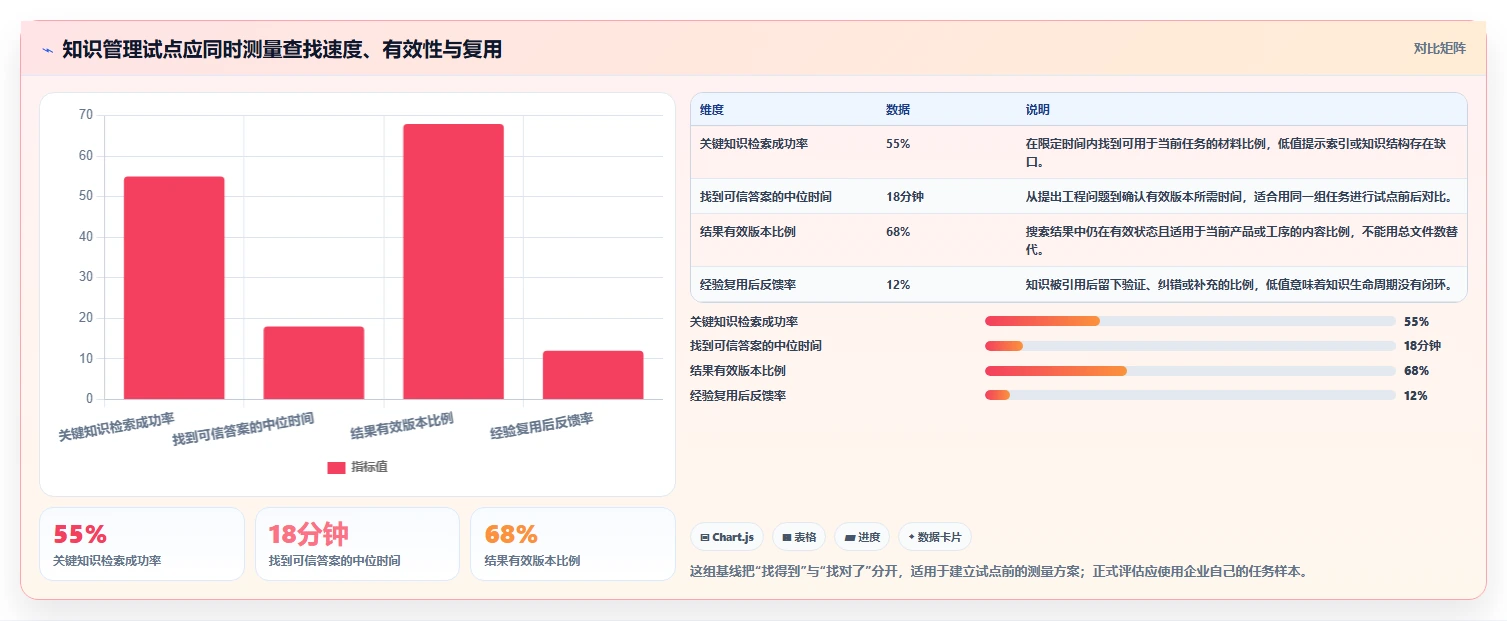Click the 关键知识检索成功率 x-axis label
Screen dimensions: 1507x621
(116, 427)
